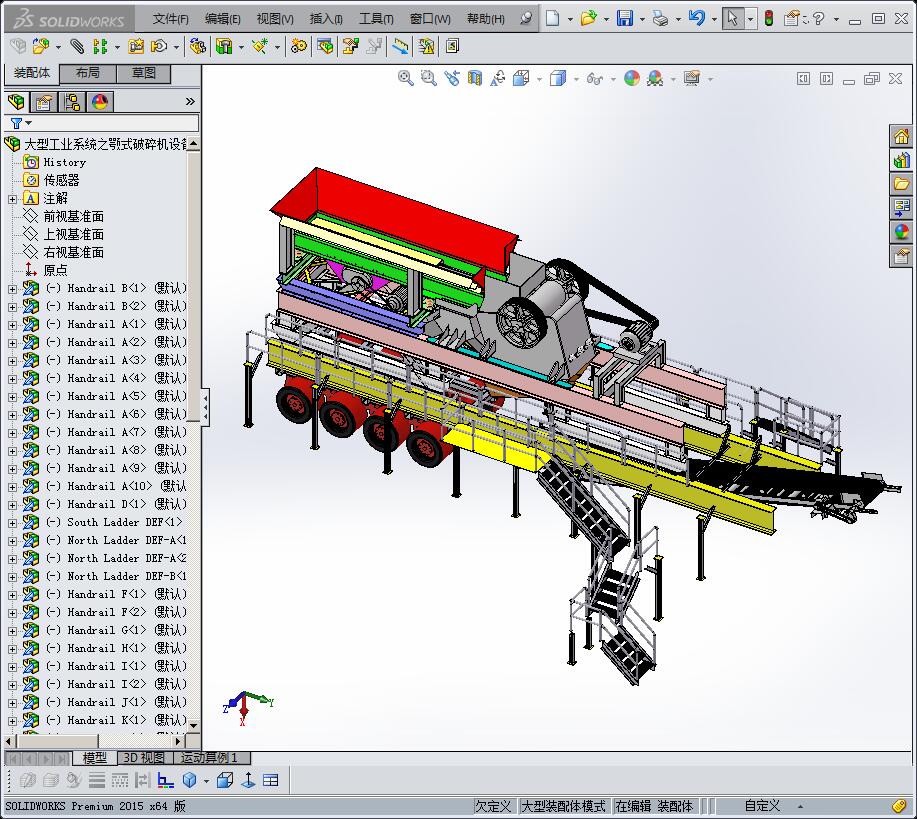Switch to the DisplayManager panel tab
Screen dimensions: 917x819
[100, 102]
